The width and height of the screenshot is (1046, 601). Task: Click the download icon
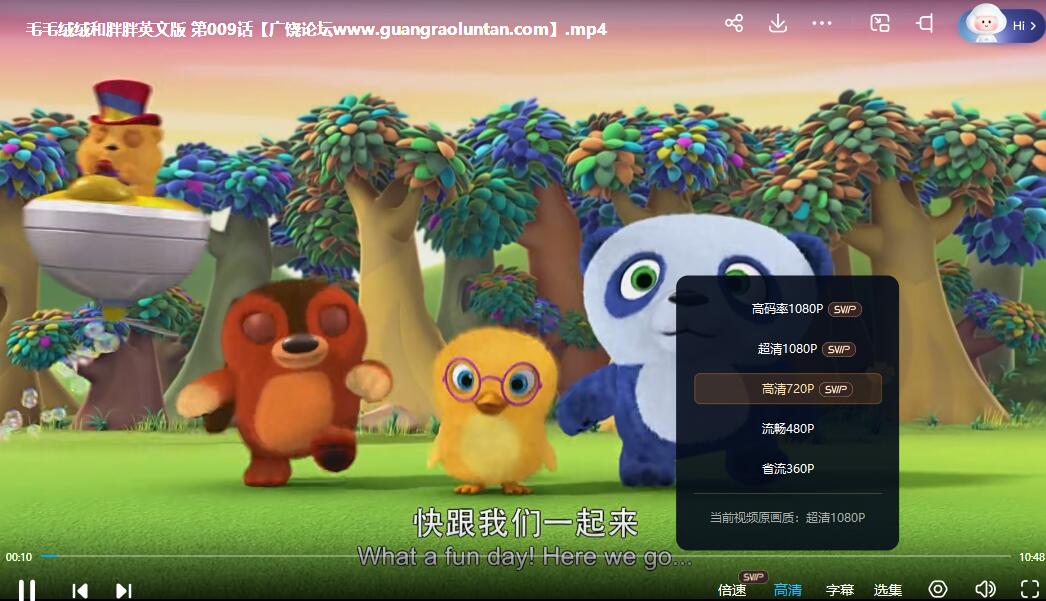click(778, 23)
